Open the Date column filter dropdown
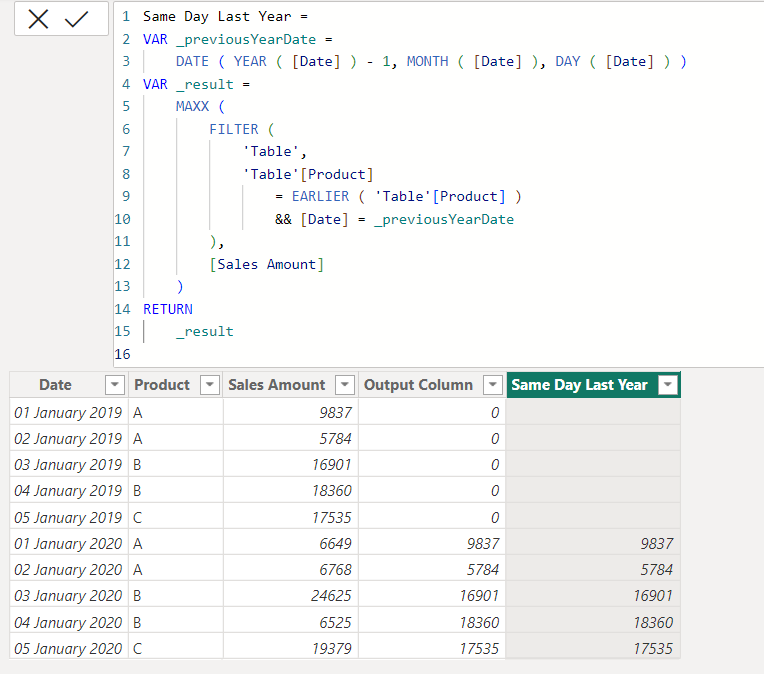 click(115, 385)
